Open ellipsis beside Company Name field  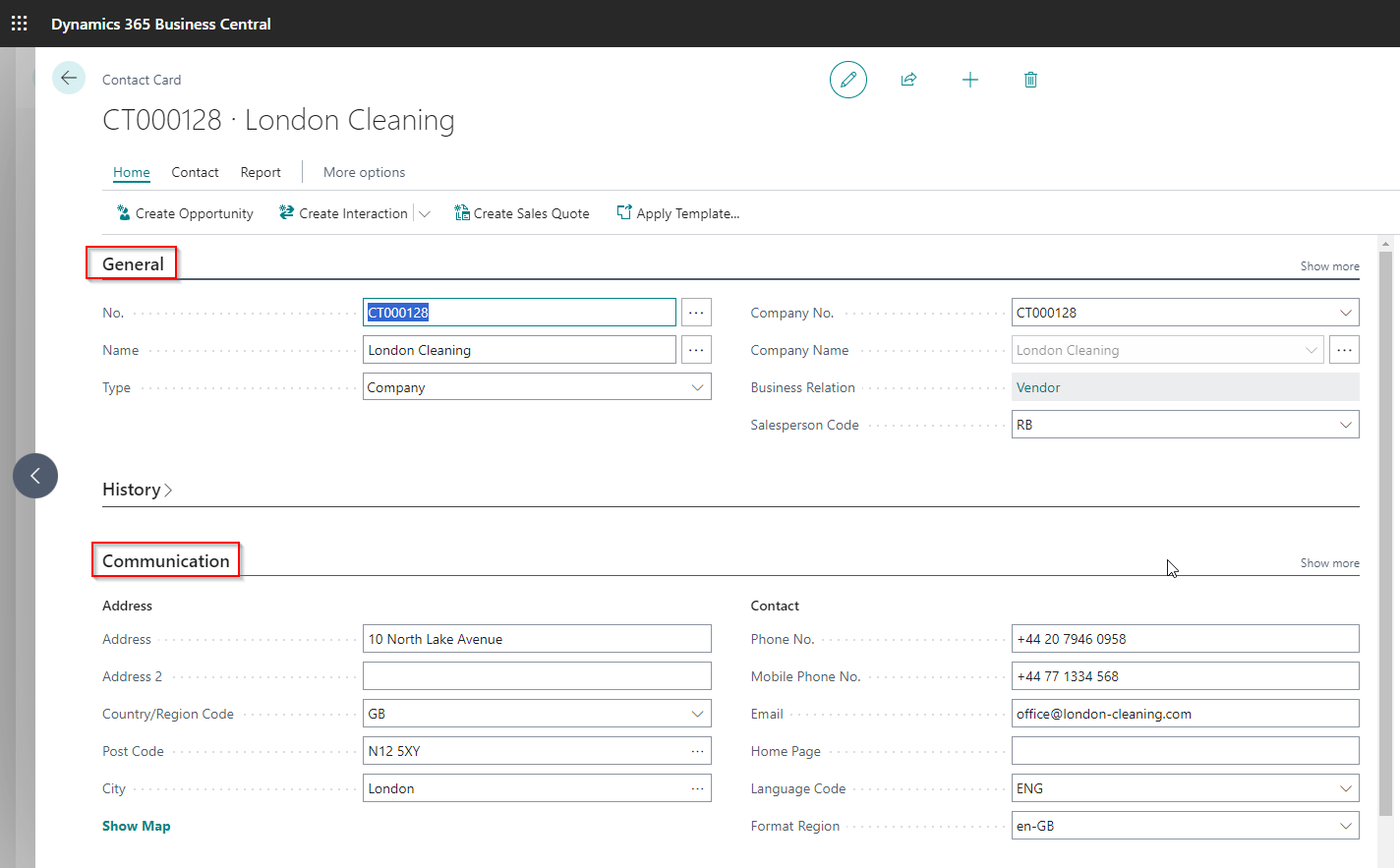coord(1344,350)
